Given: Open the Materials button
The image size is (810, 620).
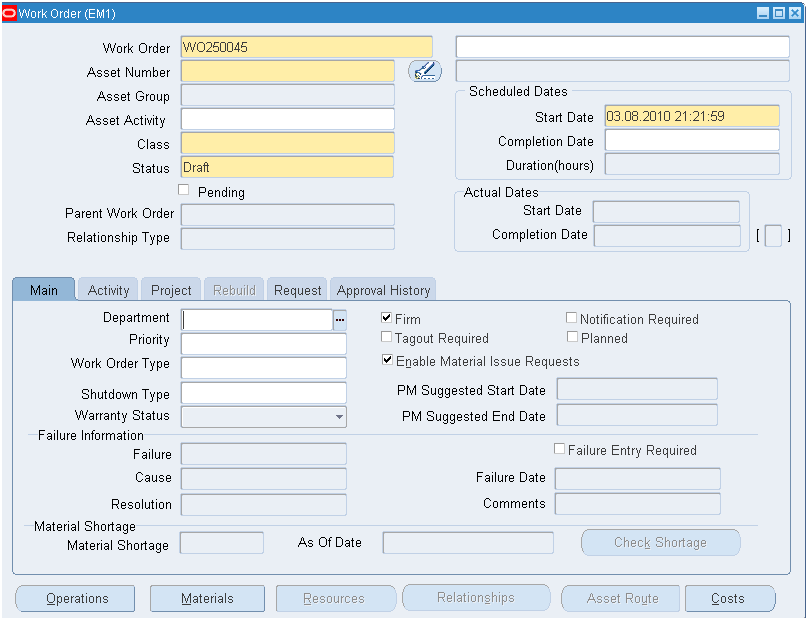Looking at the screenshot, I should point(207,598).
